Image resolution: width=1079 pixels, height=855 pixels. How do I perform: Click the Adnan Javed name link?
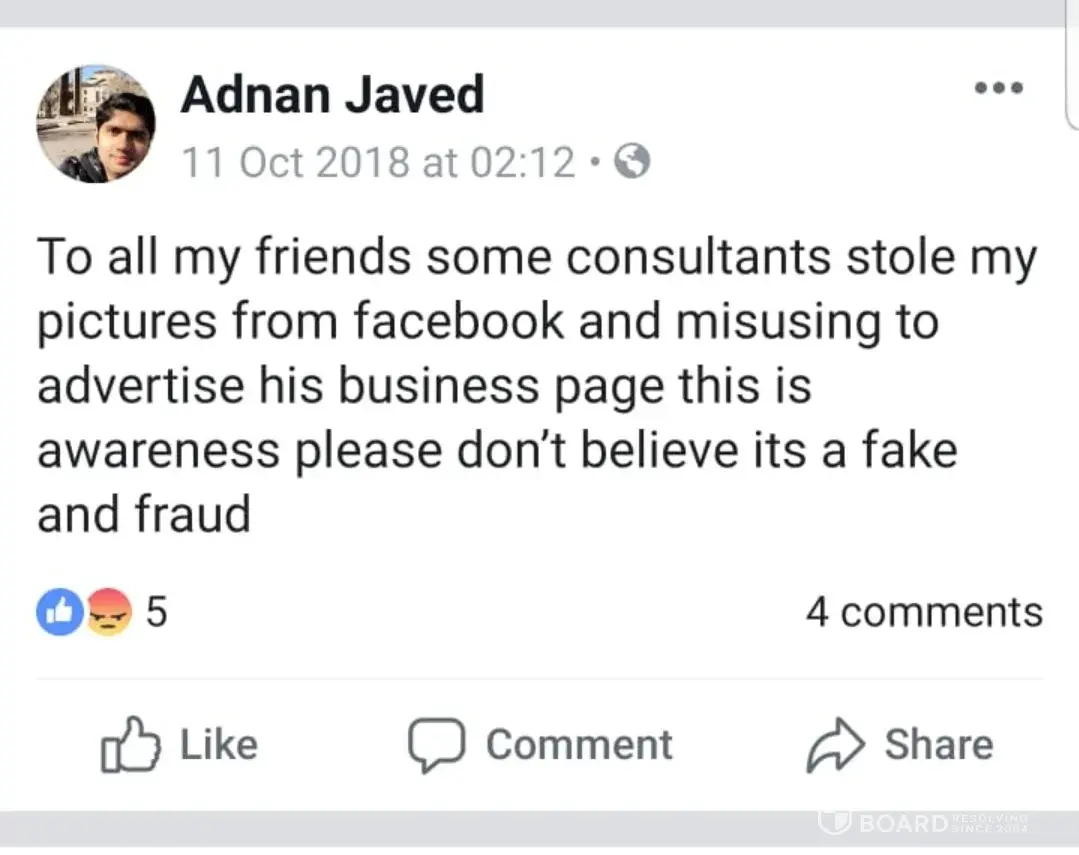(332, 96)
